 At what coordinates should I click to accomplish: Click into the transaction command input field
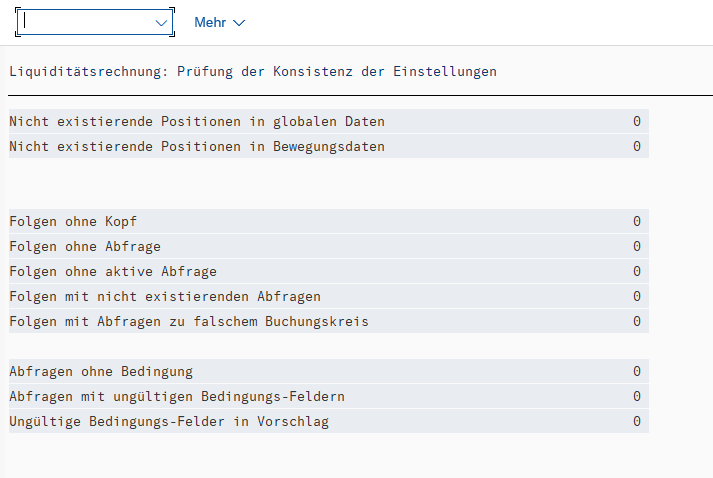(85, 22)
